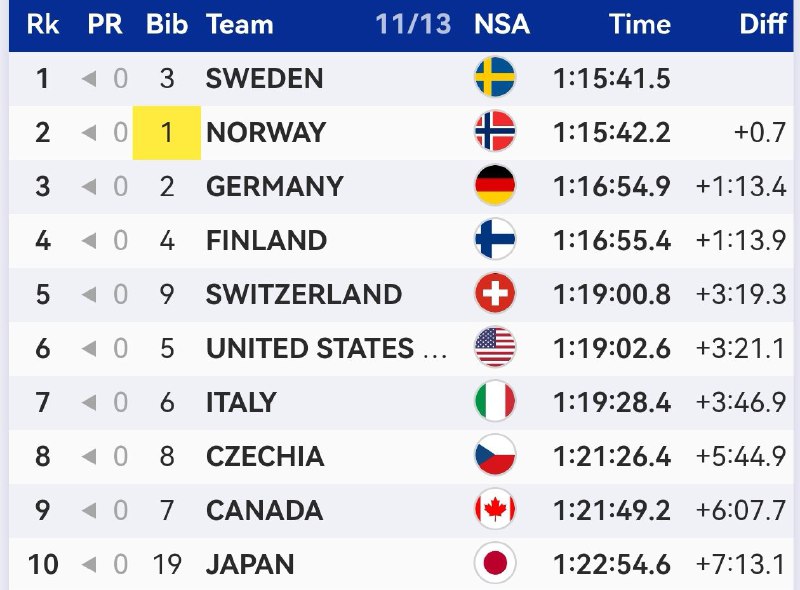Click the Czechia flag icon
Screen dimensions: 800x590
[495, 455]
